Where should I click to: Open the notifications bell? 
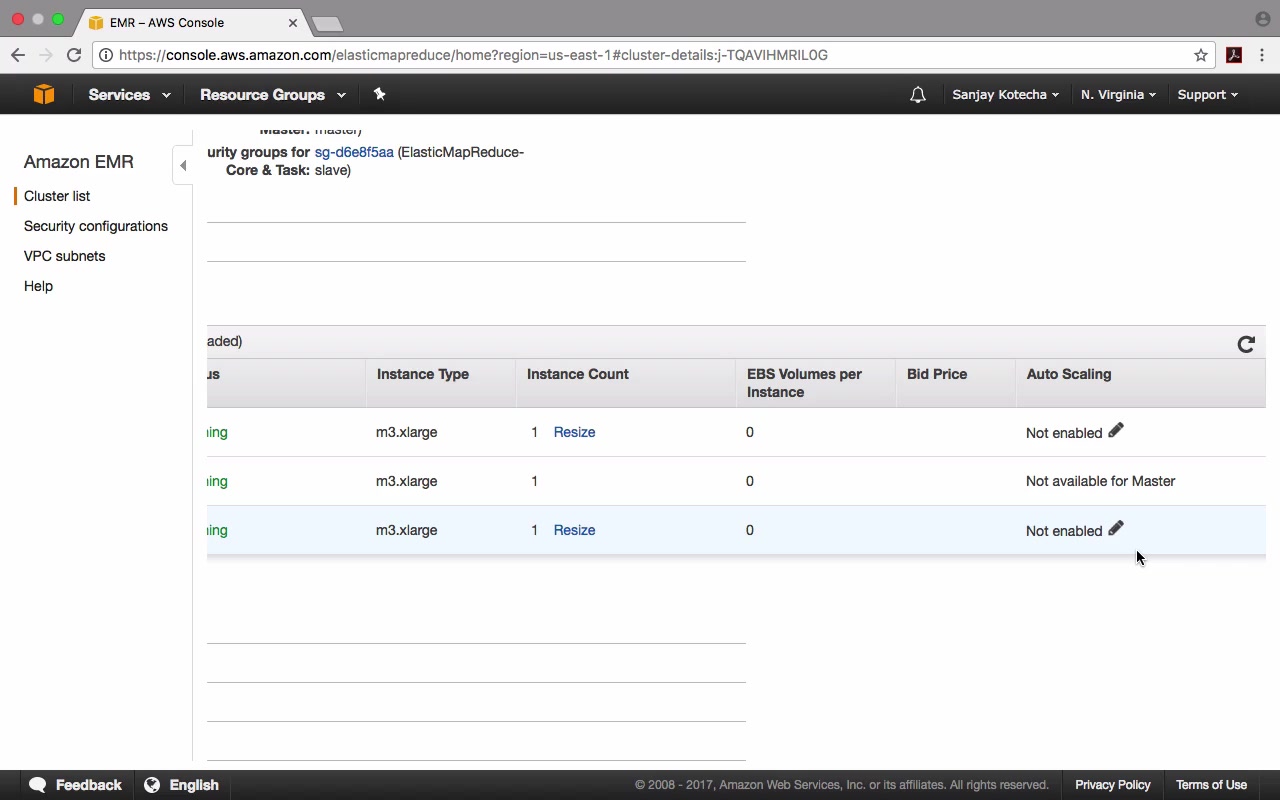coord(918,95)
